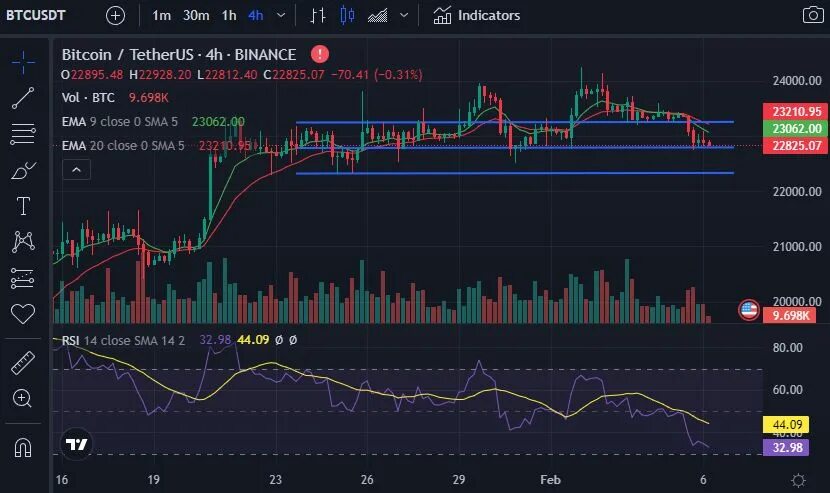Select the Vol · BTC indicator legend
This screenshot has width=830, height=493.
click(88, 97)
